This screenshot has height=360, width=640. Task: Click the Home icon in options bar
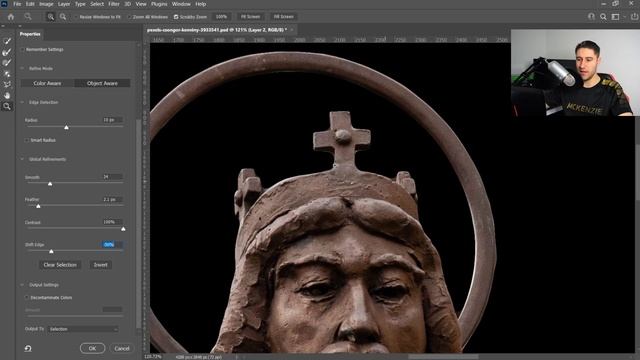tap(11, 17)
